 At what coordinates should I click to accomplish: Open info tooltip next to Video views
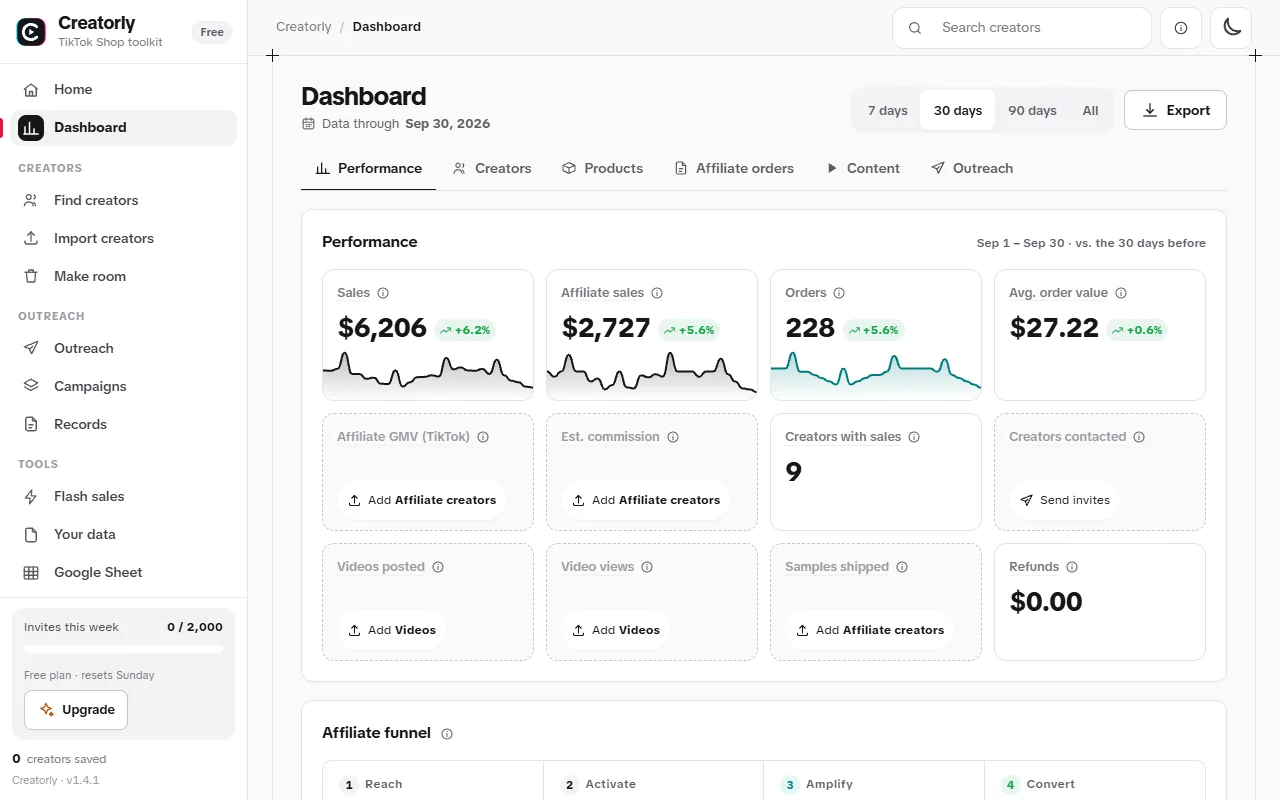[x=647, y=567]
